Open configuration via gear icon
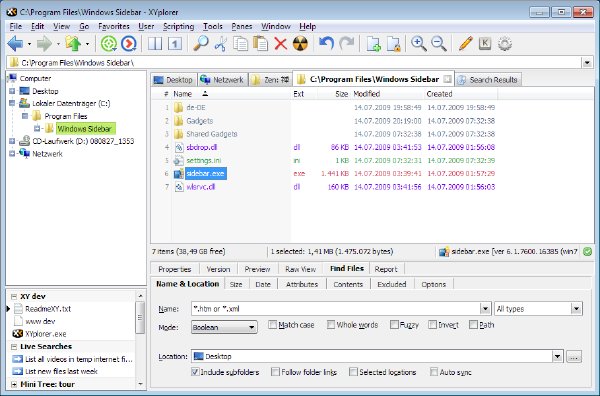The width and height of the screenshot is (600, 396). 505,44
